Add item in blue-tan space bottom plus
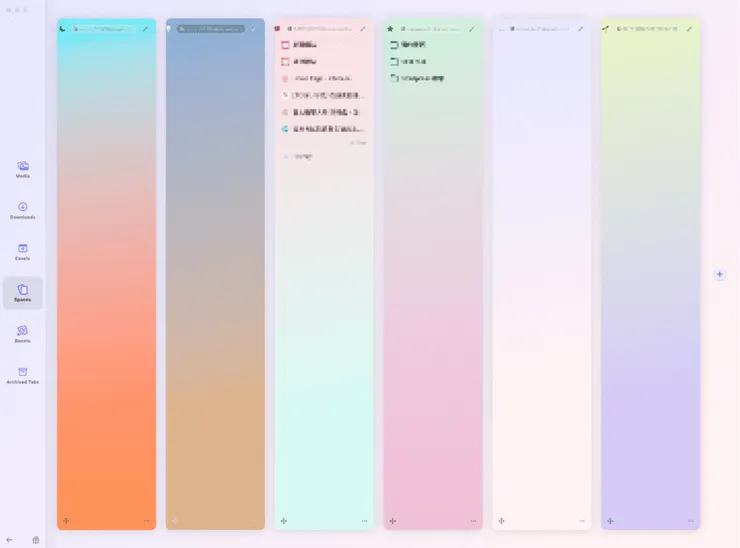This screenshot has height=548, width=740. 175,521
